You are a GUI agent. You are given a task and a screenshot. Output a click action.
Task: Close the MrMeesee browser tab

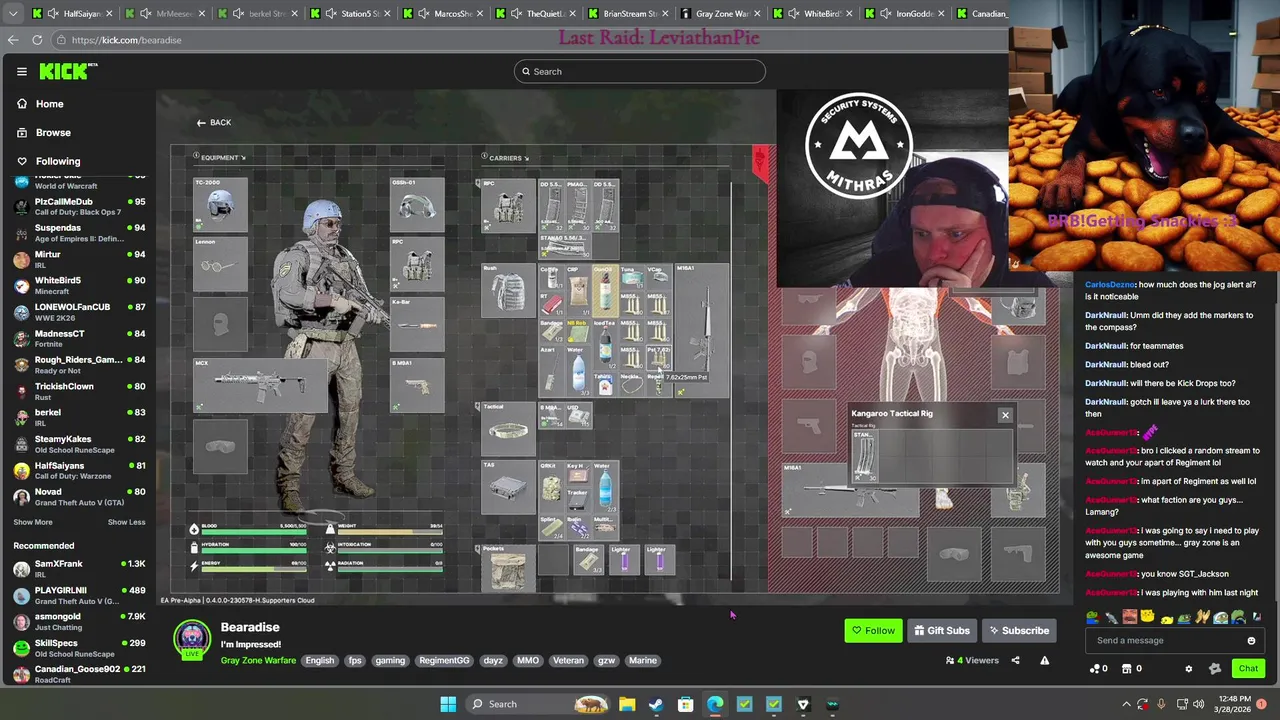pyautogui.click(x=203, y=14)
